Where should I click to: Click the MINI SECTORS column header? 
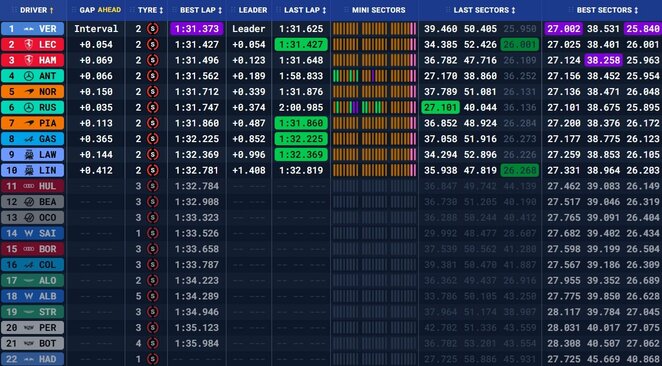click(x=378, y=10)
